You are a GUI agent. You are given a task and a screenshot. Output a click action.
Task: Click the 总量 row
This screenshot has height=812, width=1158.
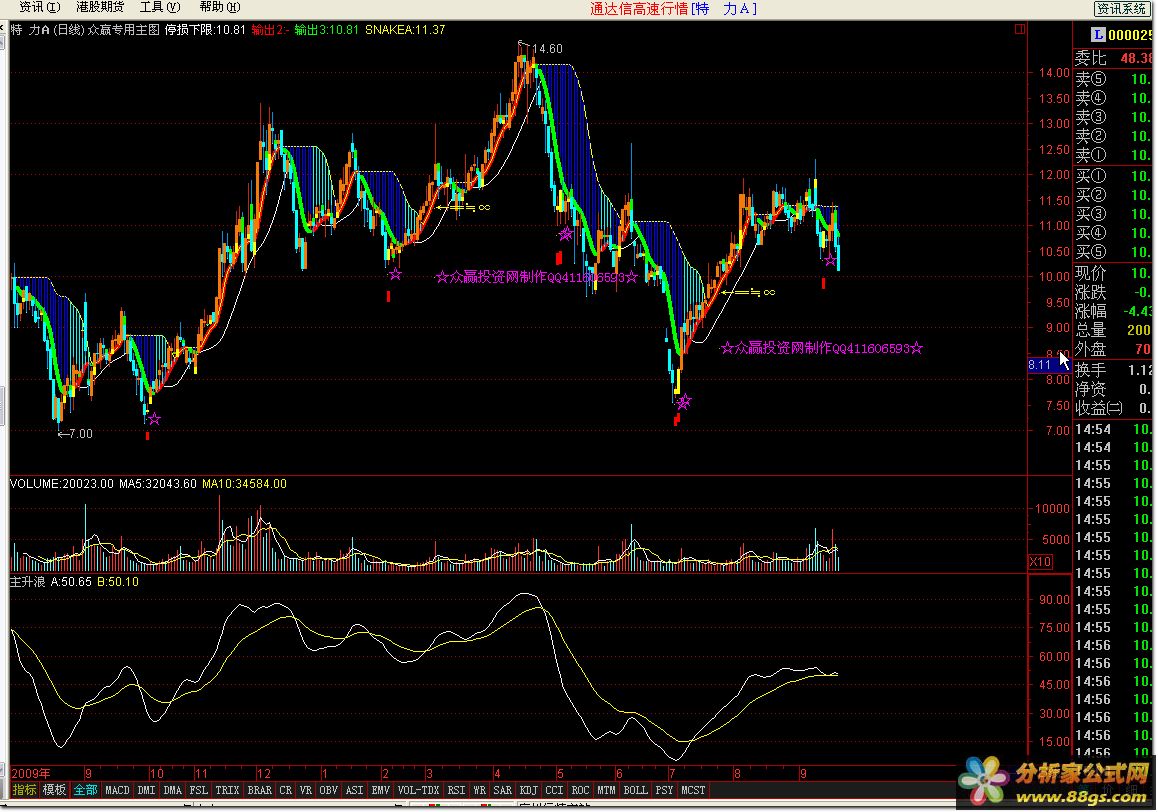tap(1114, 330)
